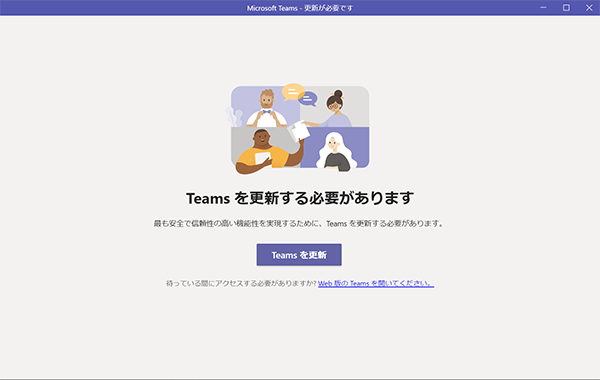The height and width of the screenshot is (380, 600).
Task: Click the "Teams を更新" button
Action: click(299, 255)
